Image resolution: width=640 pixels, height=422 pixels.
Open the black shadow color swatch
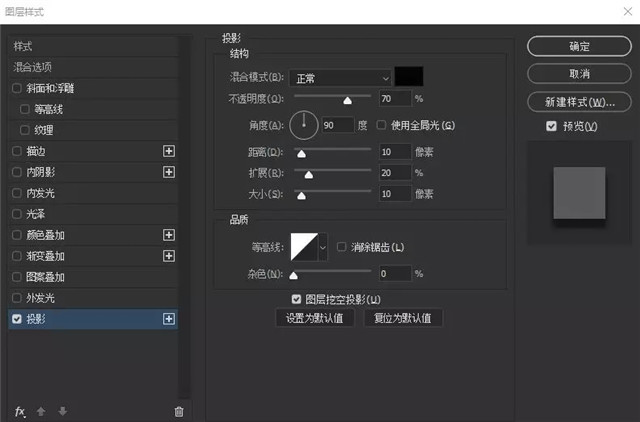click(409, 76)
